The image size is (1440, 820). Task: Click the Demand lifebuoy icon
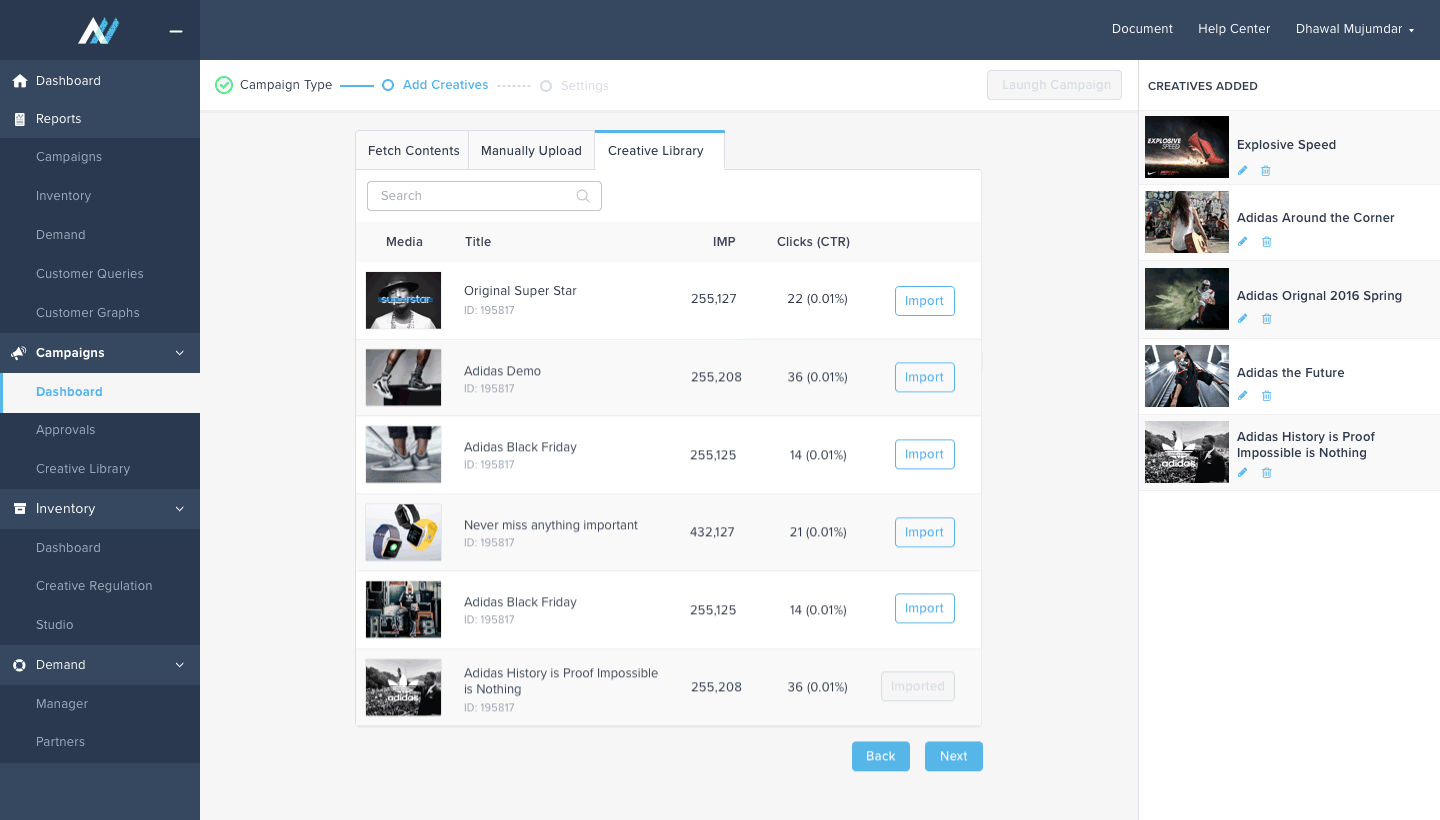coord(19,665)
